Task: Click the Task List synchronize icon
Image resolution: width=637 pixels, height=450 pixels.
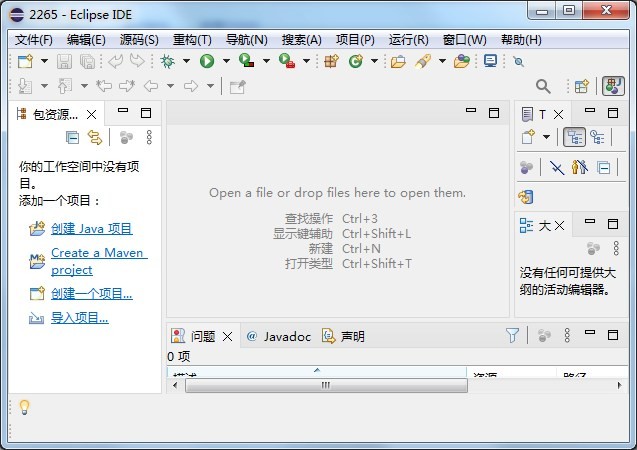Action: pos(526,197)
